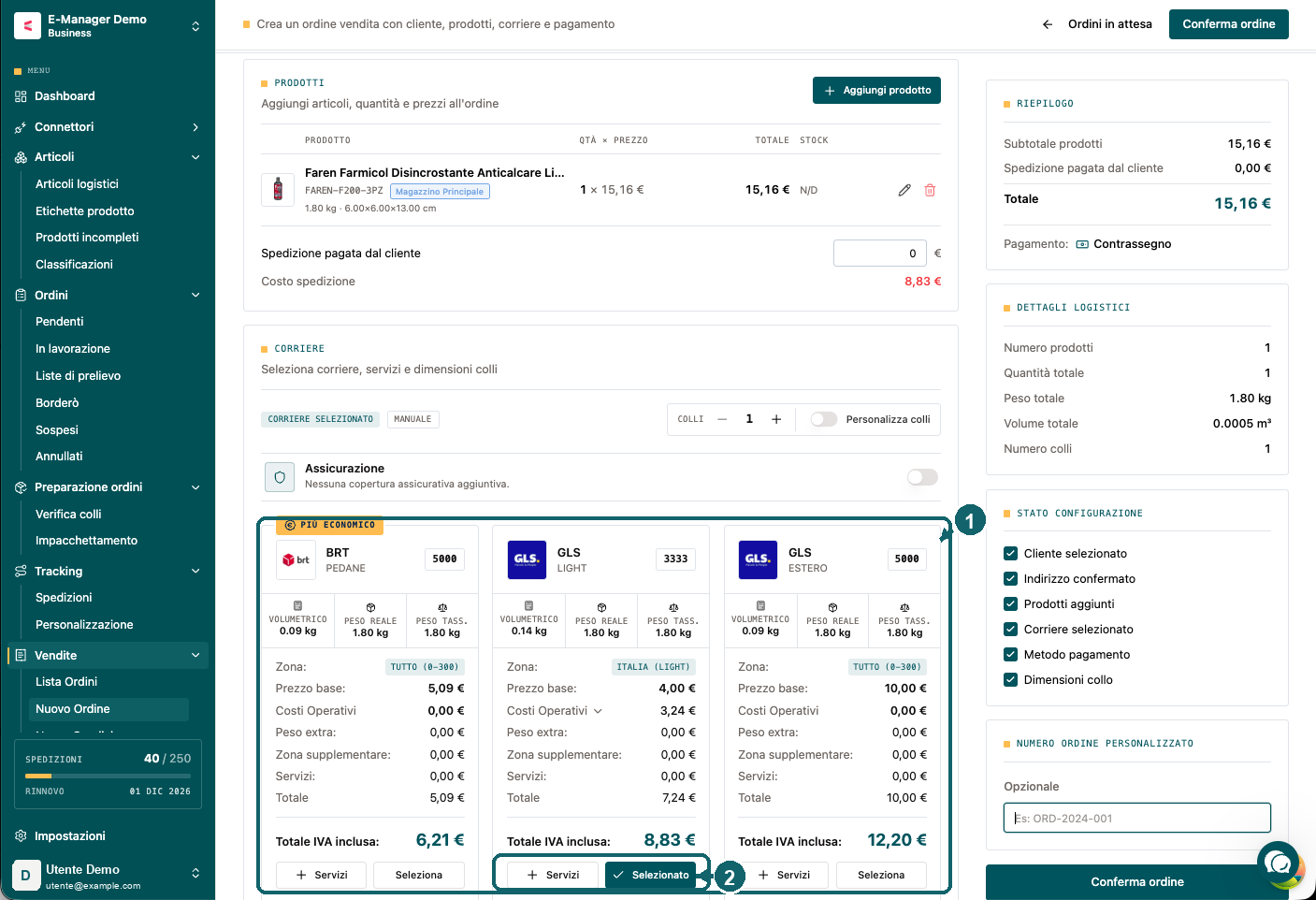1316x900 pixels.
Task: Collapse the Preparazione ordini section chevron
Action: tap(195, 487)
